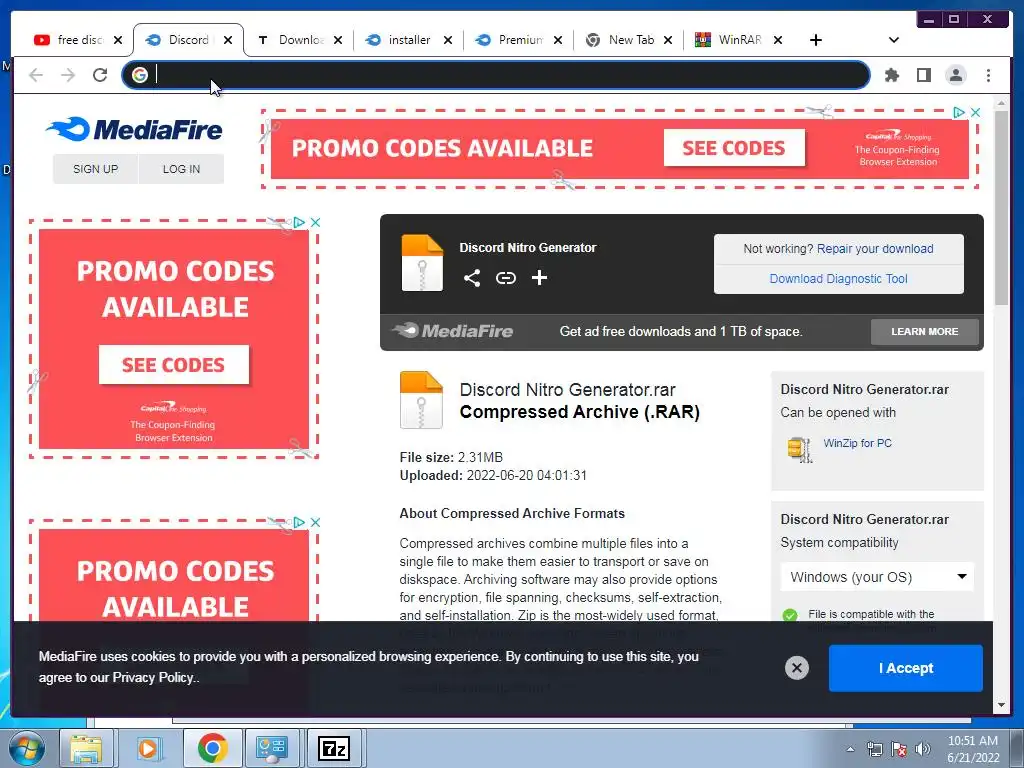Image resolution: width=1024 pixels, height=768 pixels.
Task: Open the Action Center flag icon
Action: pos(899,750)
